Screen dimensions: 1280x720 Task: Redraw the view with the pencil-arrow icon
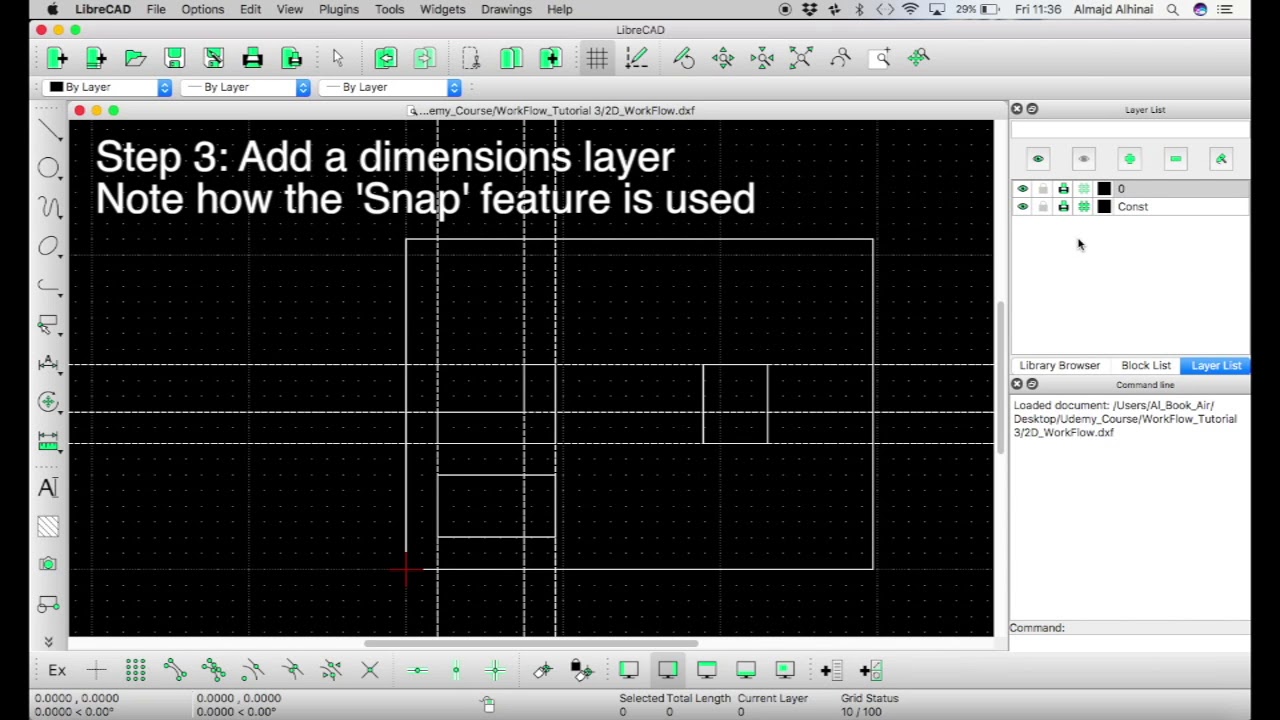click(x=684, y=58)
